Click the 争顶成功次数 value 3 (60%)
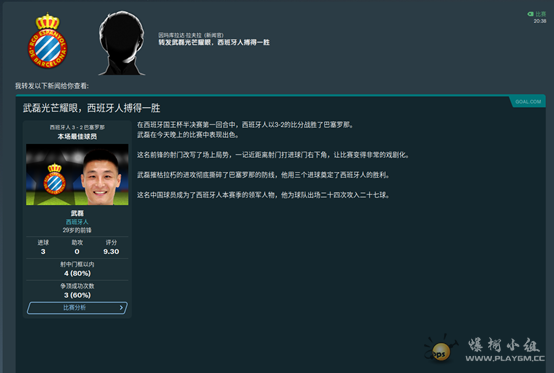 (x=77, y=295)
